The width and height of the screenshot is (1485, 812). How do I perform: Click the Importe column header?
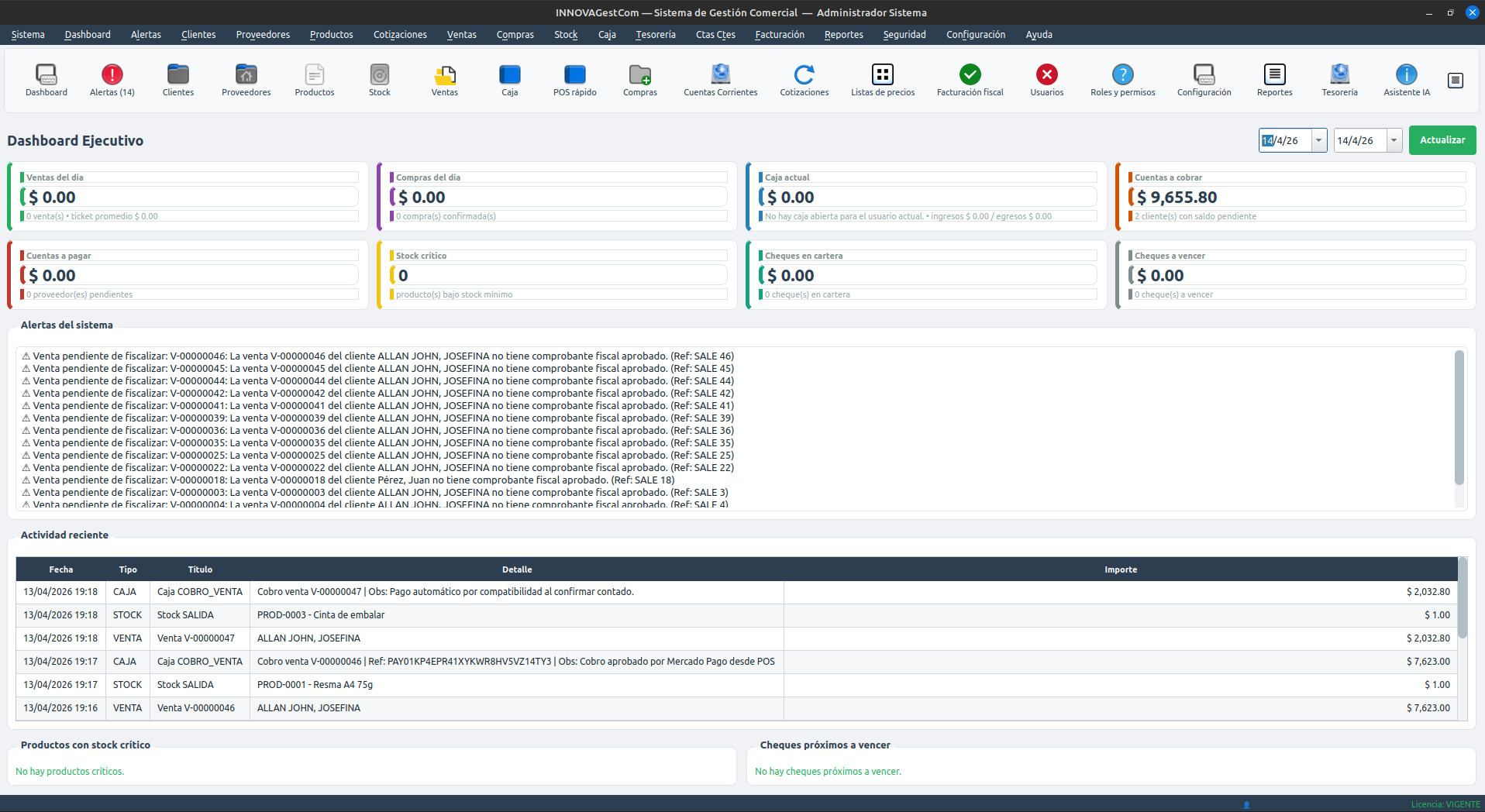click(1120, 569)
